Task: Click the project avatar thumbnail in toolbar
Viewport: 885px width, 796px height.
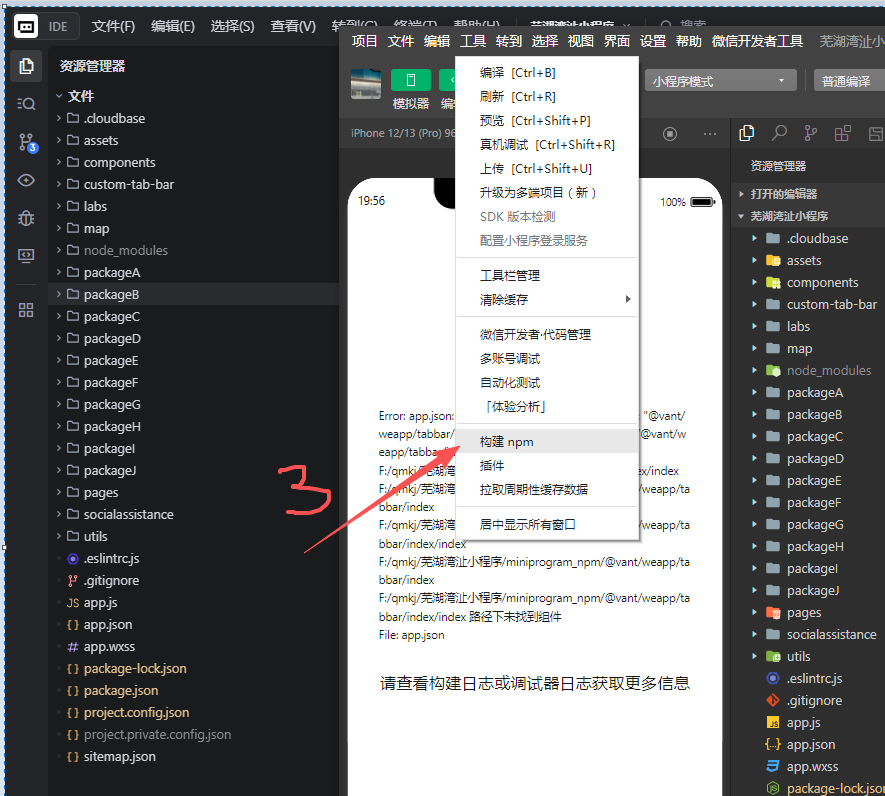Action: pos(366,84)
